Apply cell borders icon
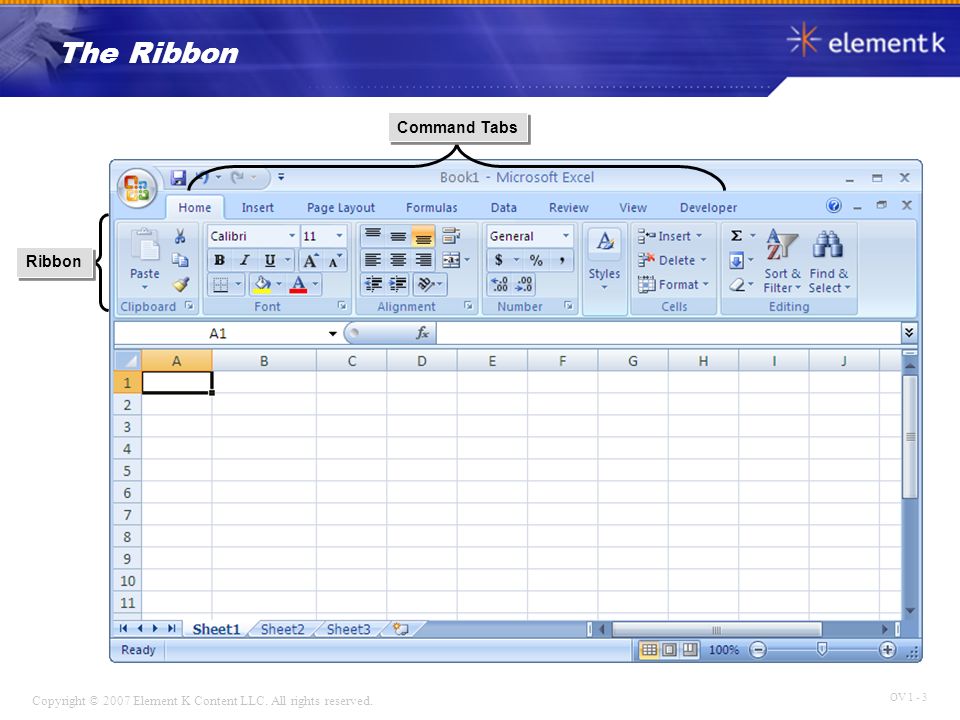Image resolution: width=960 pixels, height=720 pixels. [220, 285]
